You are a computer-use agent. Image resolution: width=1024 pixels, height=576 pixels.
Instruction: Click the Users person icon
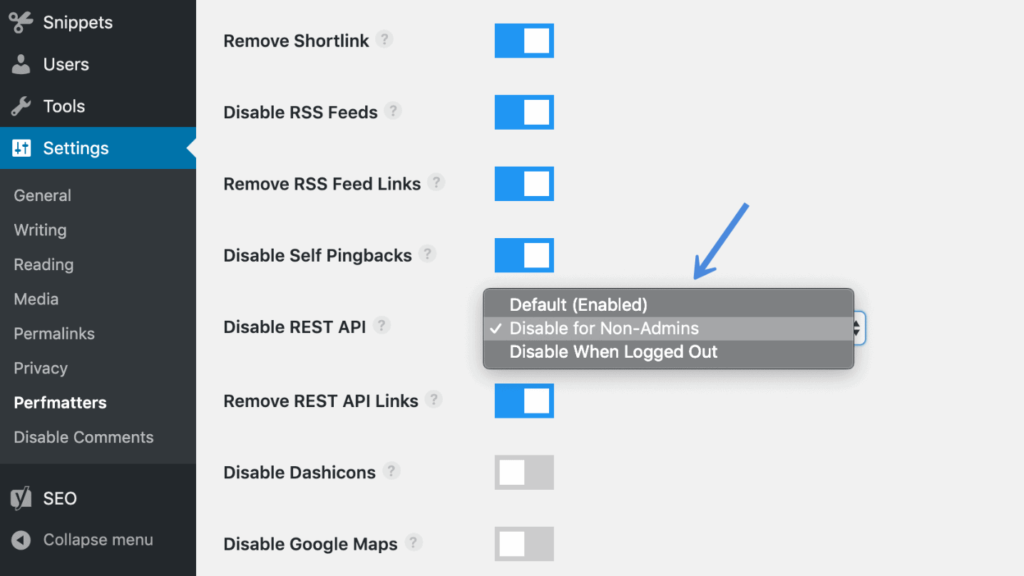(x=21, y=64)
